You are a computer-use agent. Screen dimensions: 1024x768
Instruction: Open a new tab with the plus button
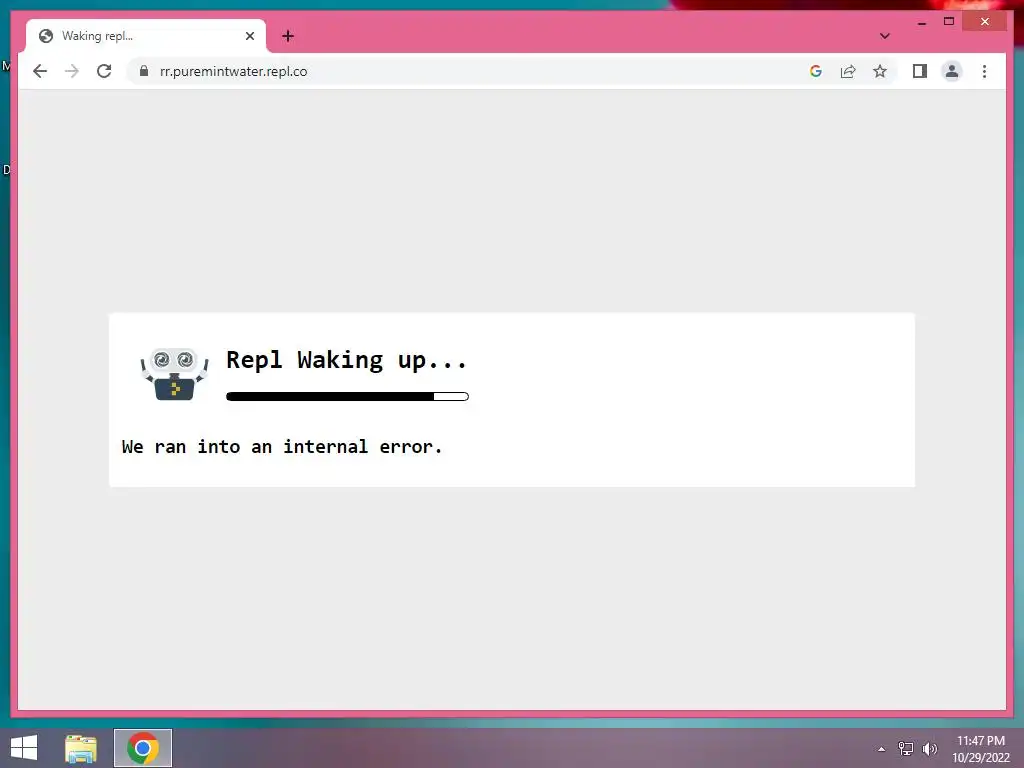(288, 36)
